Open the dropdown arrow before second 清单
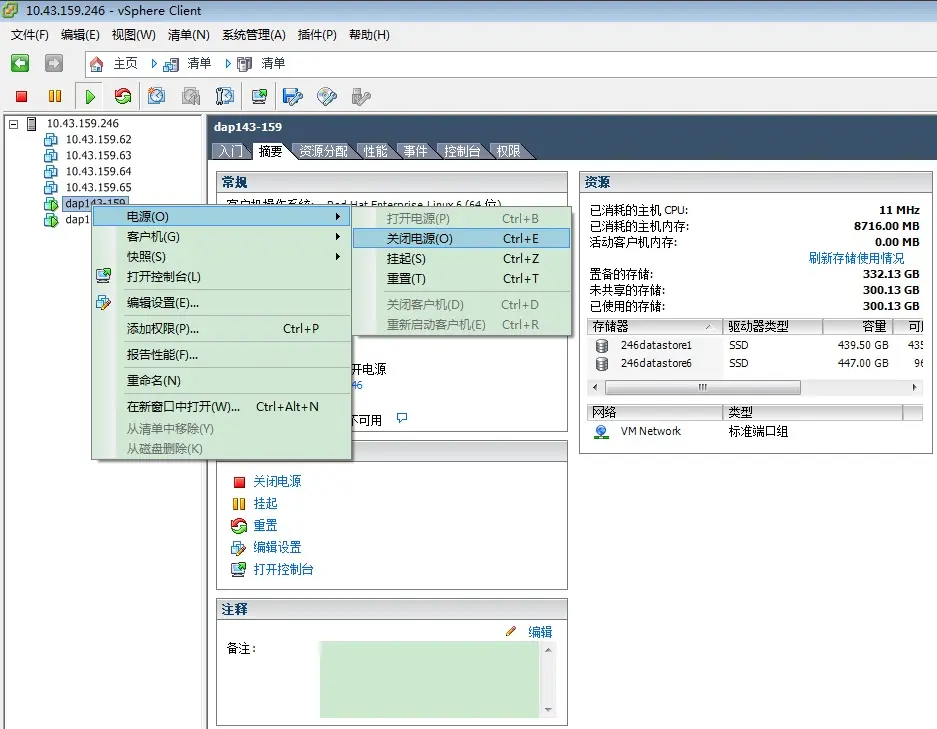This screenshot has height=729, width=937. click(x=228, y=63)
